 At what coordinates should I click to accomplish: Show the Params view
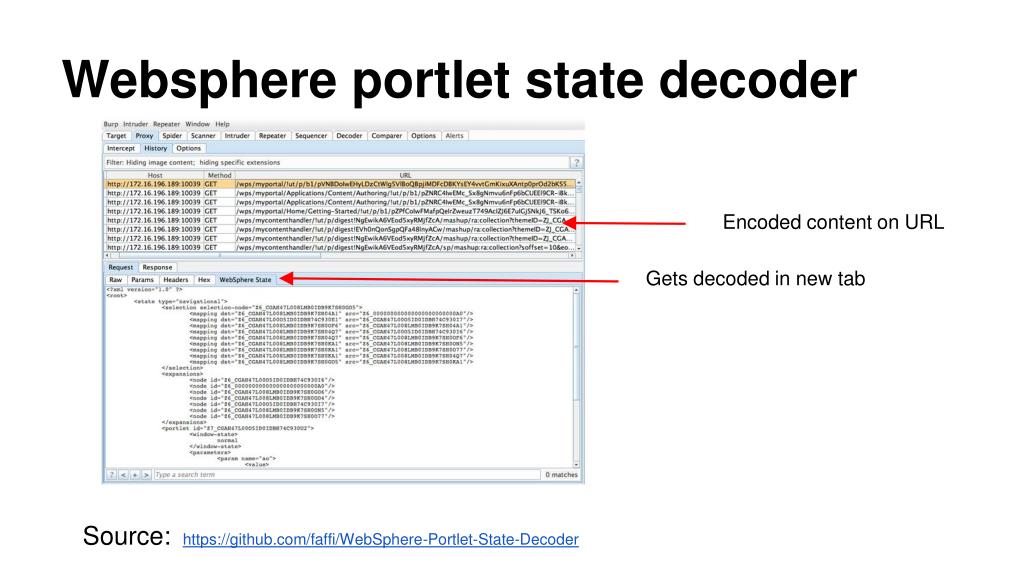click(142, 280)
